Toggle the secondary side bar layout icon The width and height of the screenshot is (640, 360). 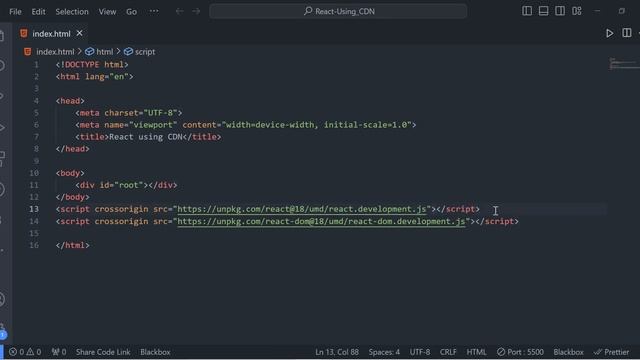pyautogui.click(x=560, y=11)
